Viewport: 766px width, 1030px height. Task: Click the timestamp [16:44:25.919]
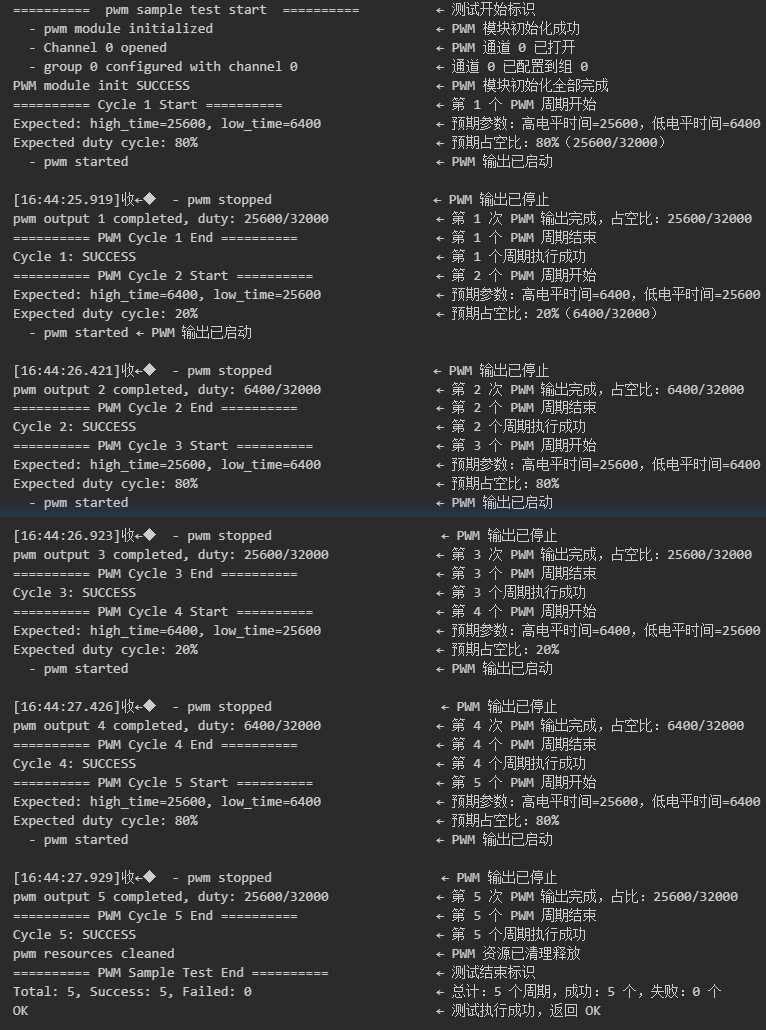tap(67, 200)
